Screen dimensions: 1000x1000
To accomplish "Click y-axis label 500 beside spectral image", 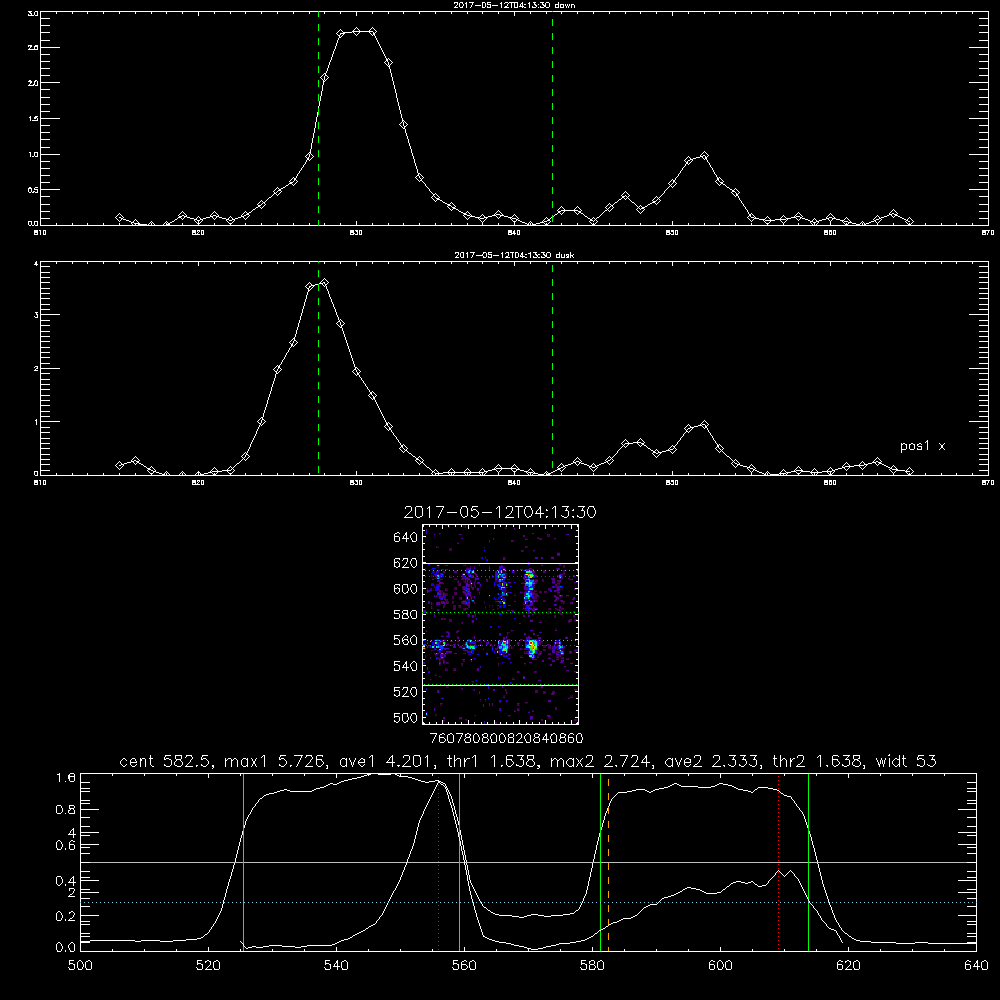I will [406, 717].
